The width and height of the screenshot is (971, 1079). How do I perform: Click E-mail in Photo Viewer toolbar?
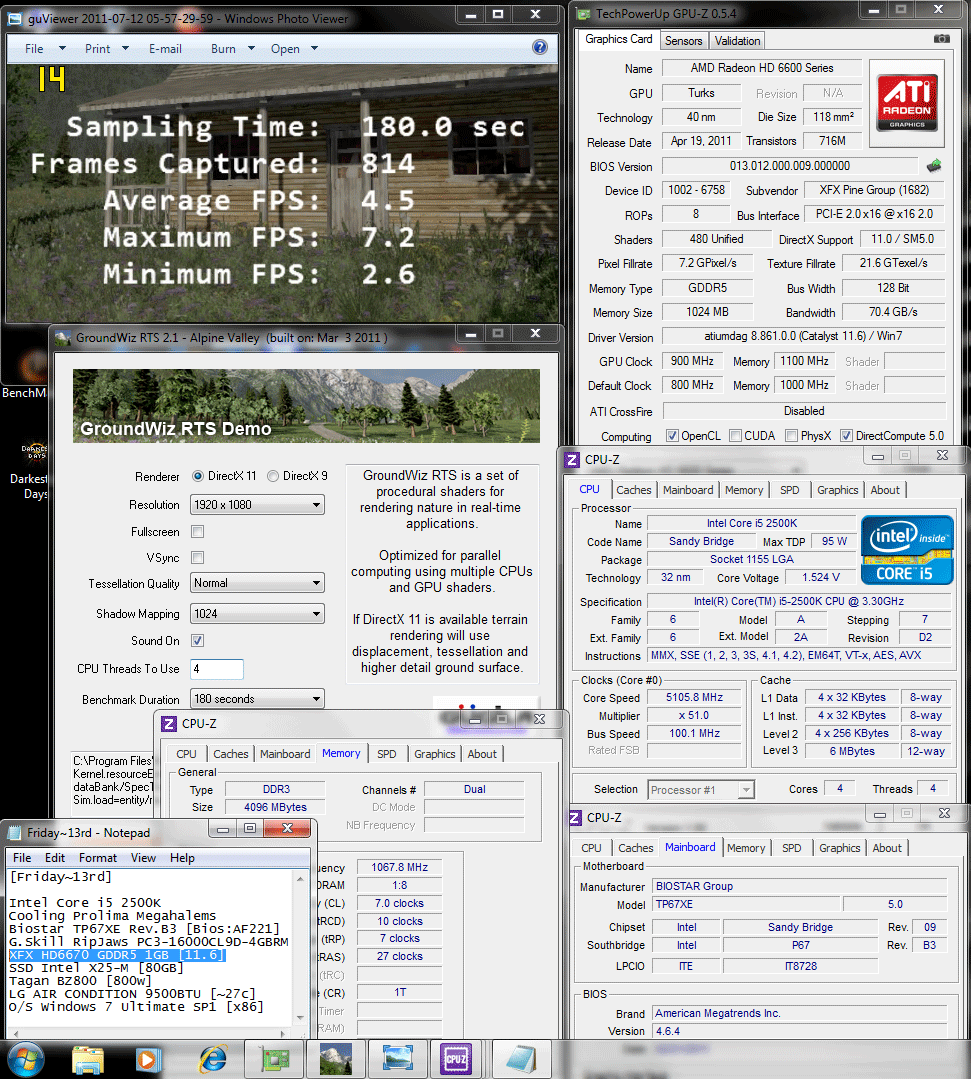(165, 49)
